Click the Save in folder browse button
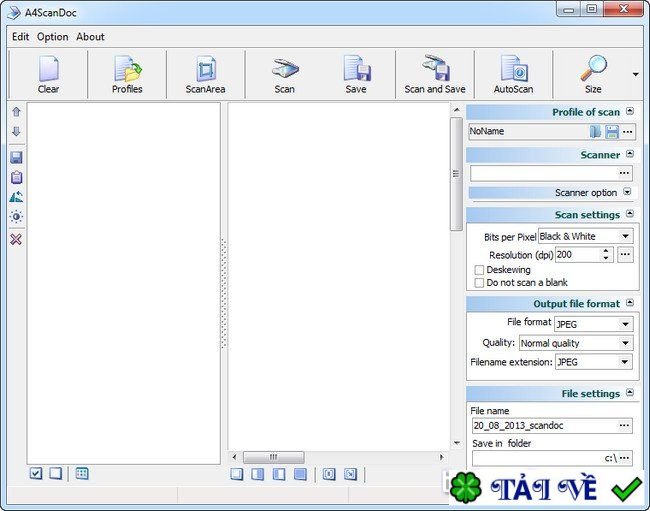The height and width of the screenshot is (511, 650). tap(626, 458)
